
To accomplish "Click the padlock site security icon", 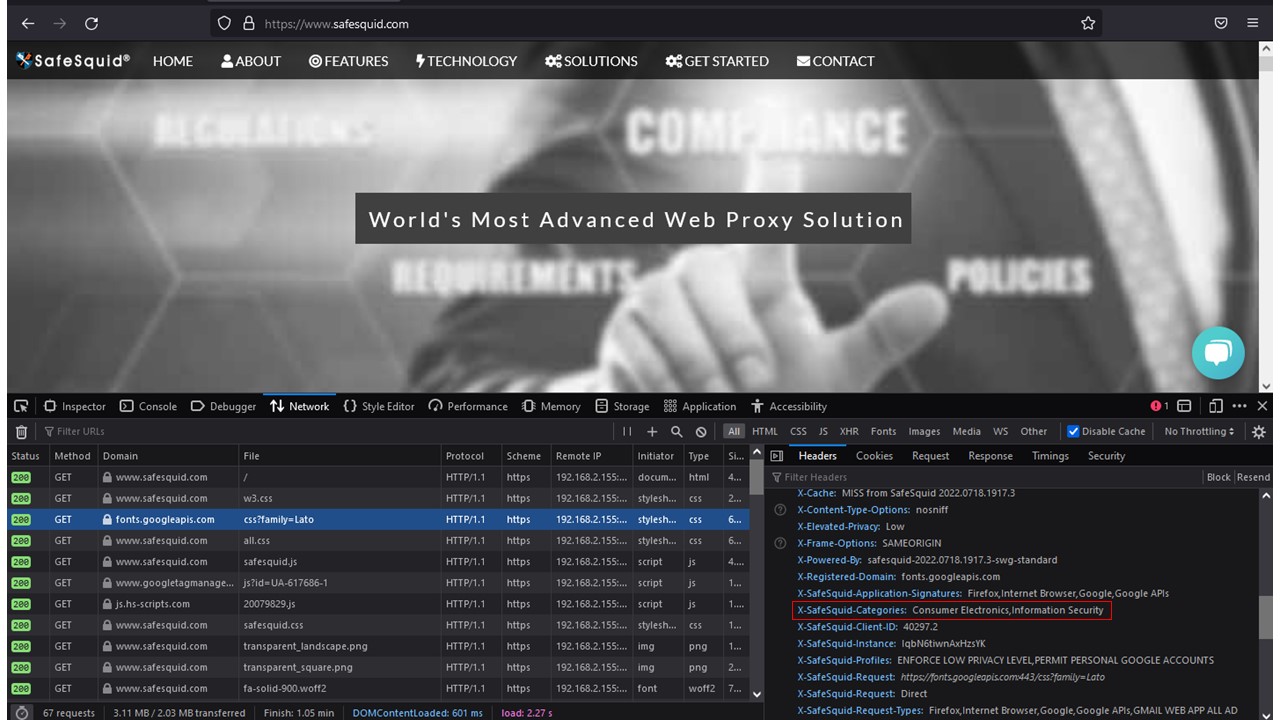I will (247, 23).
